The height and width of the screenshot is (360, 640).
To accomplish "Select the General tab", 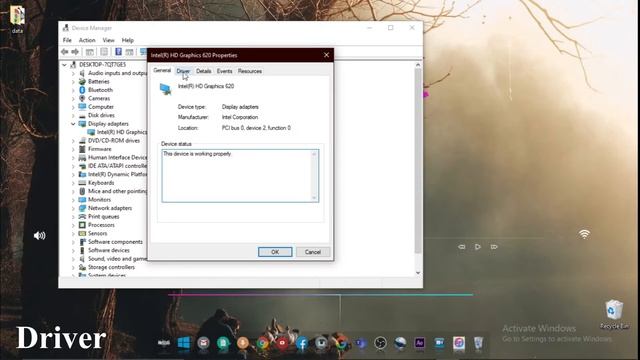I will [162, 70].
